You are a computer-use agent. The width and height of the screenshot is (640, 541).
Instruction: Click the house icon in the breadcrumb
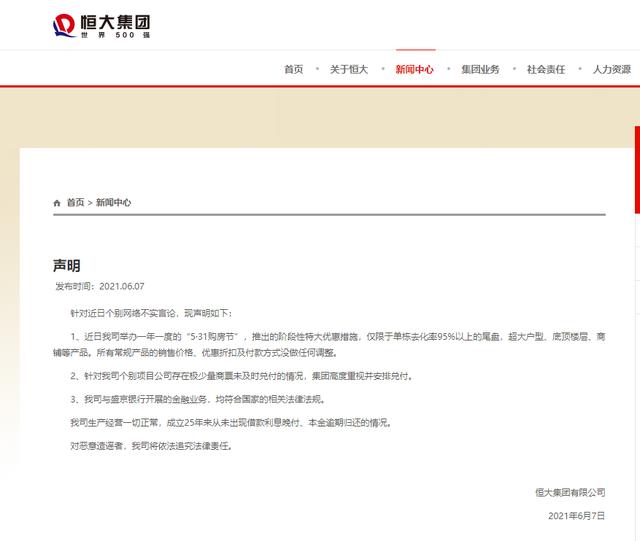(57, 203)
